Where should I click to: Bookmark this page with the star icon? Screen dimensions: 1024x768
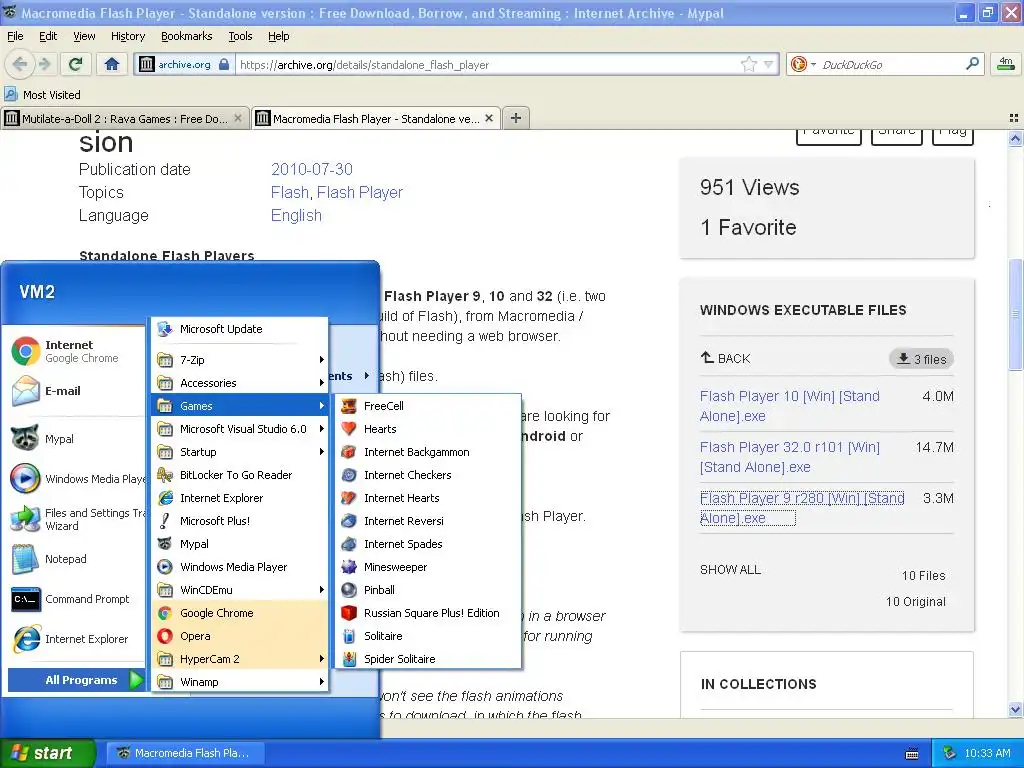748,64
